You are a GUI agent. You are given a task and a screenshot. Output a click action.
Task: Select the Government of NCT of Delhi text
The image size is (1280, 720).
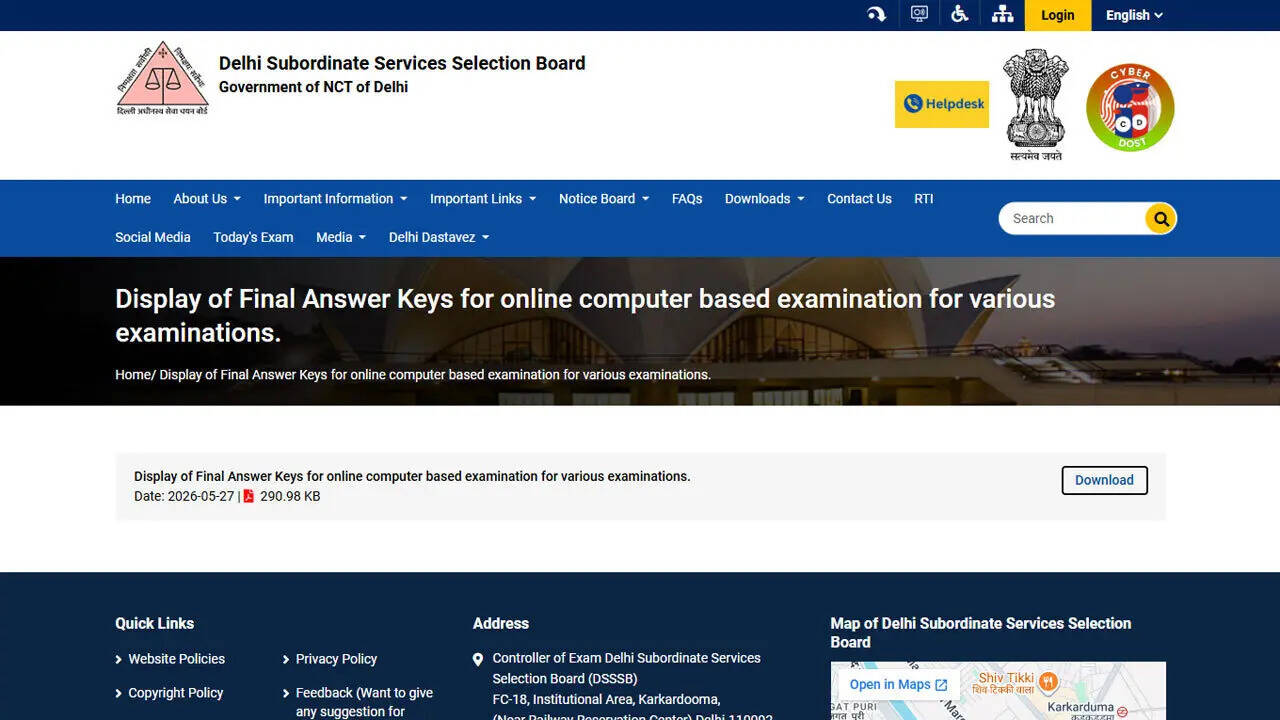313,87
